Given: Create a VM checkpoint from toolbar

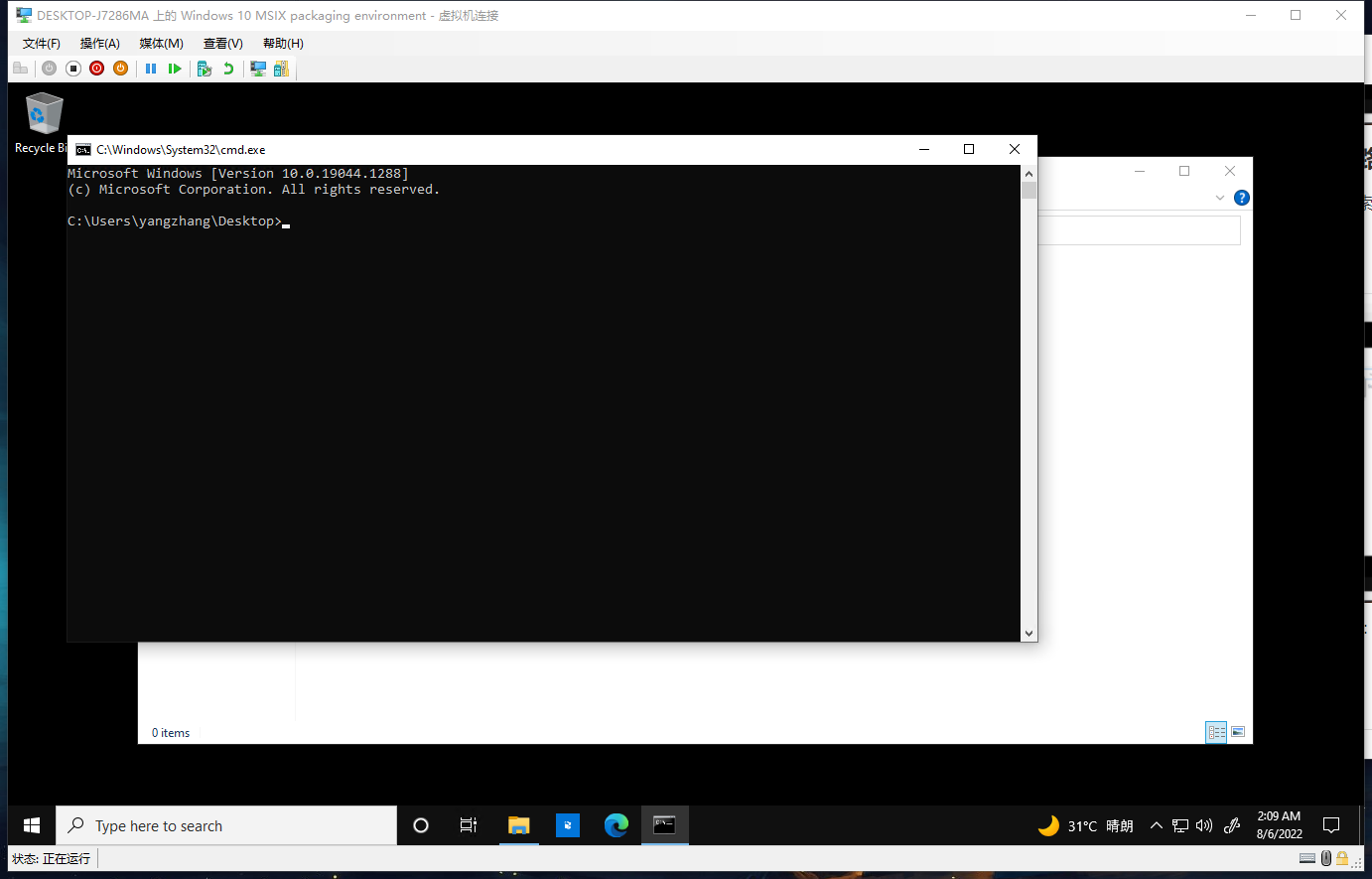Looking at the screenshot, I should pyautogui.click(x=205, y=69).
